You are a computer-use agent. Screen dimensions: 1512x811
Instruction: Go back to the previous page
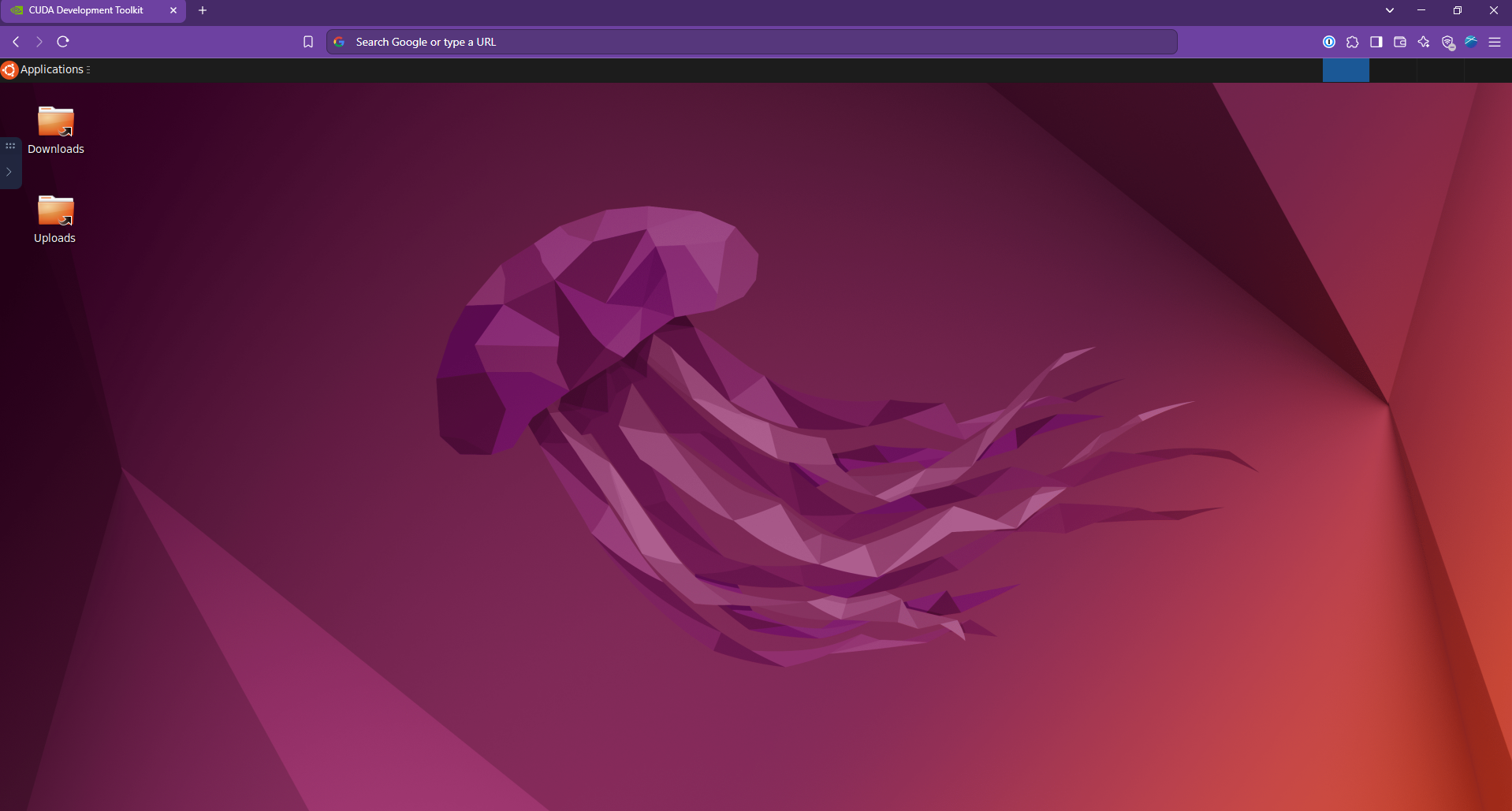(16, 42)
